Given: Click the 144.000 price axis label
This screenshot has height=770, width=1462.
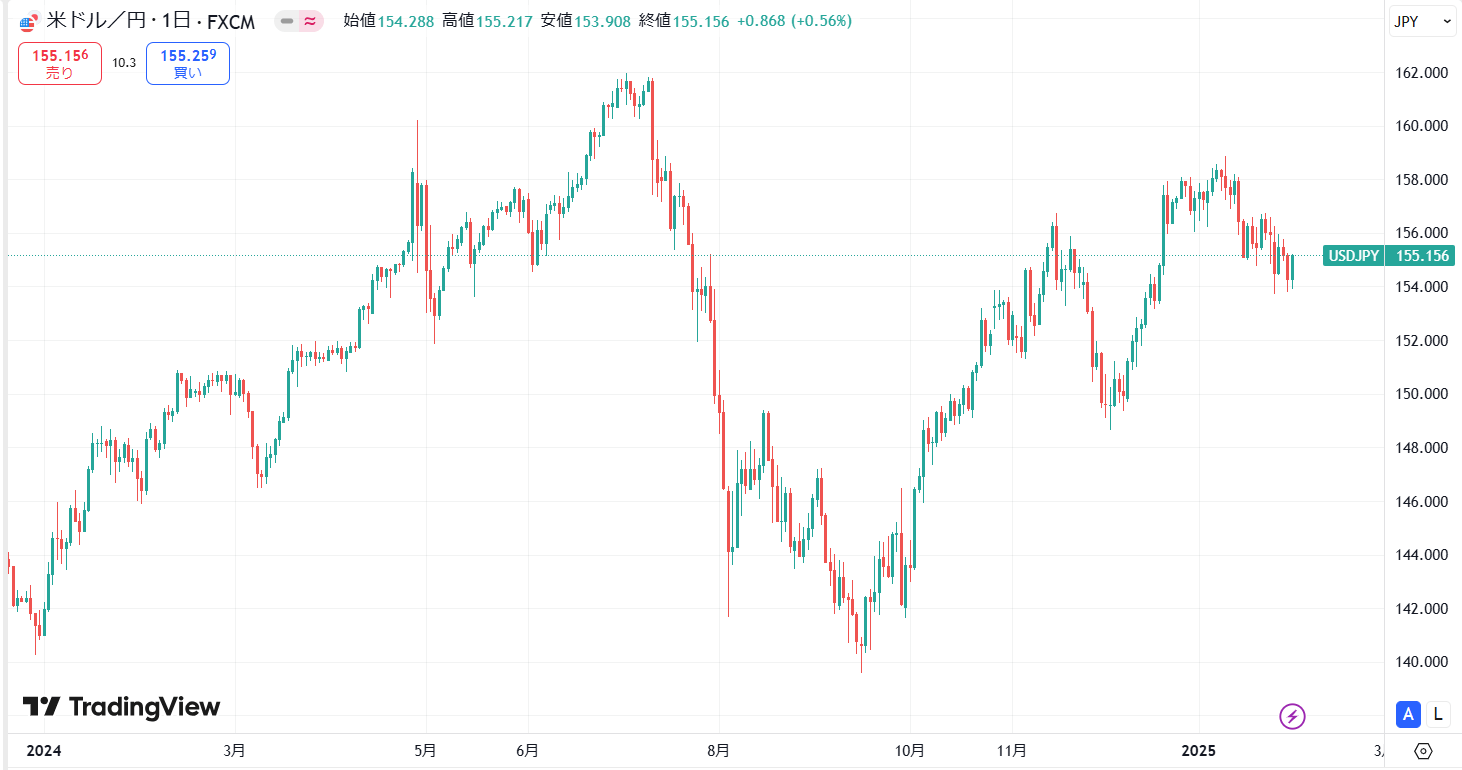Looking at the screenshot, I should coord(1423,555).
